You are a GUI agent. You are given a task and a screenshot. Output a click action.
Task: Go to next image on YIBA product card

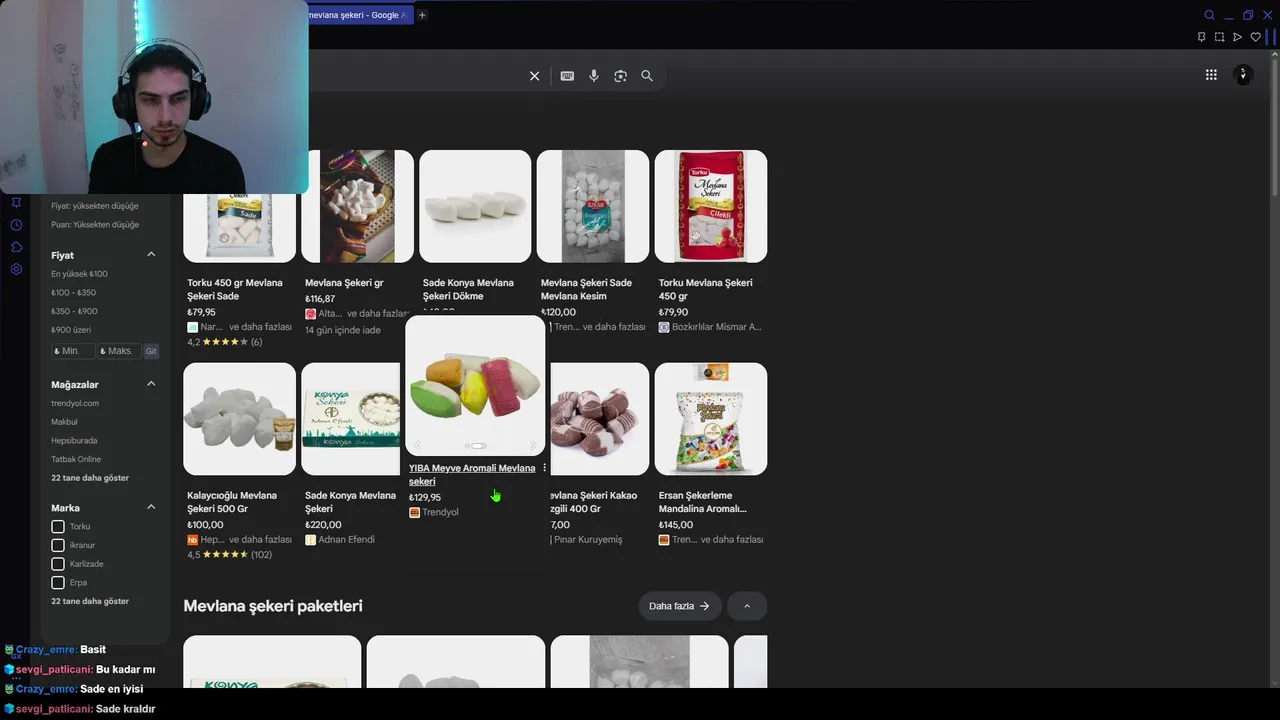[533, 446]
